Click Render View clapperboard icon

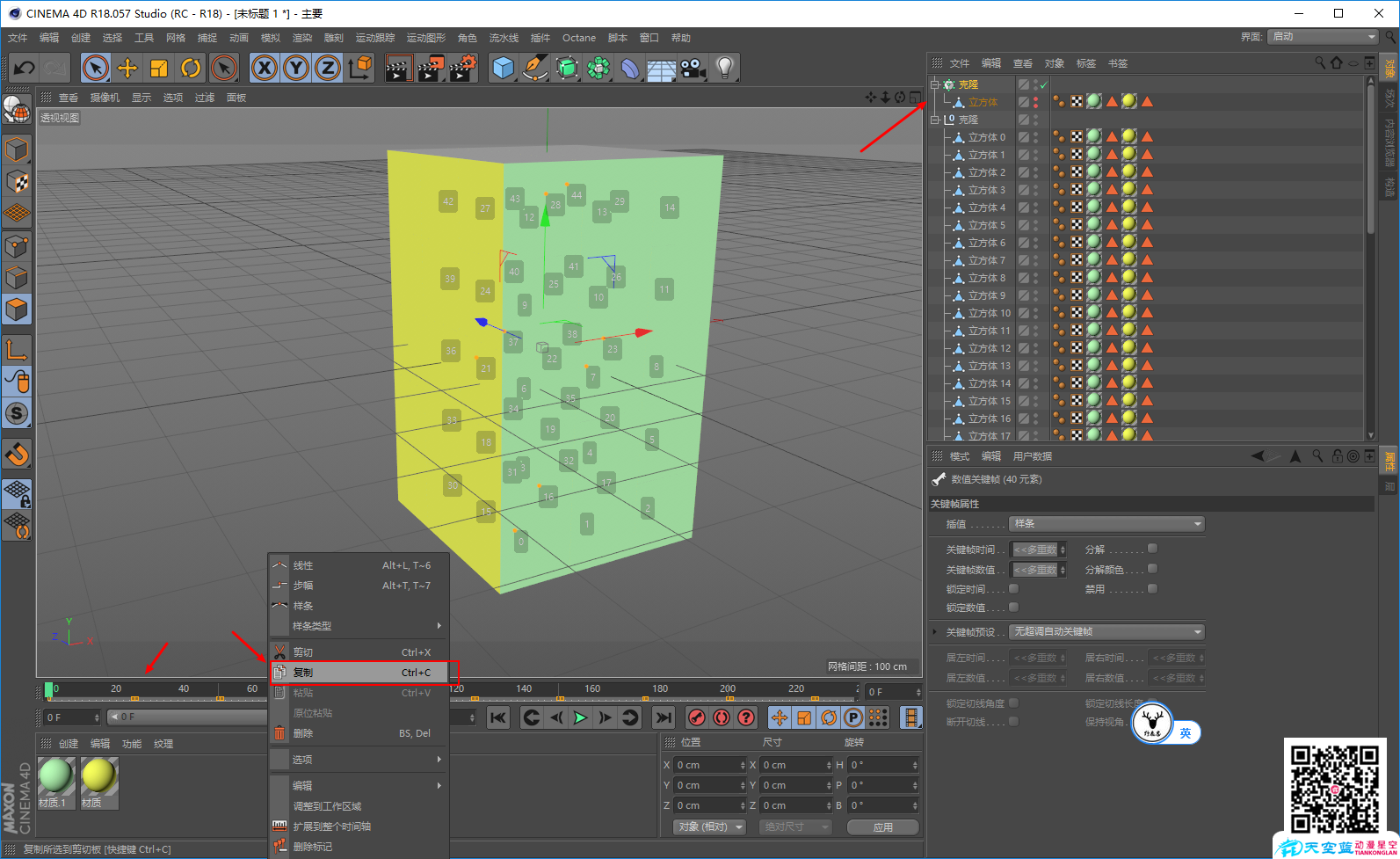[399, 68]
